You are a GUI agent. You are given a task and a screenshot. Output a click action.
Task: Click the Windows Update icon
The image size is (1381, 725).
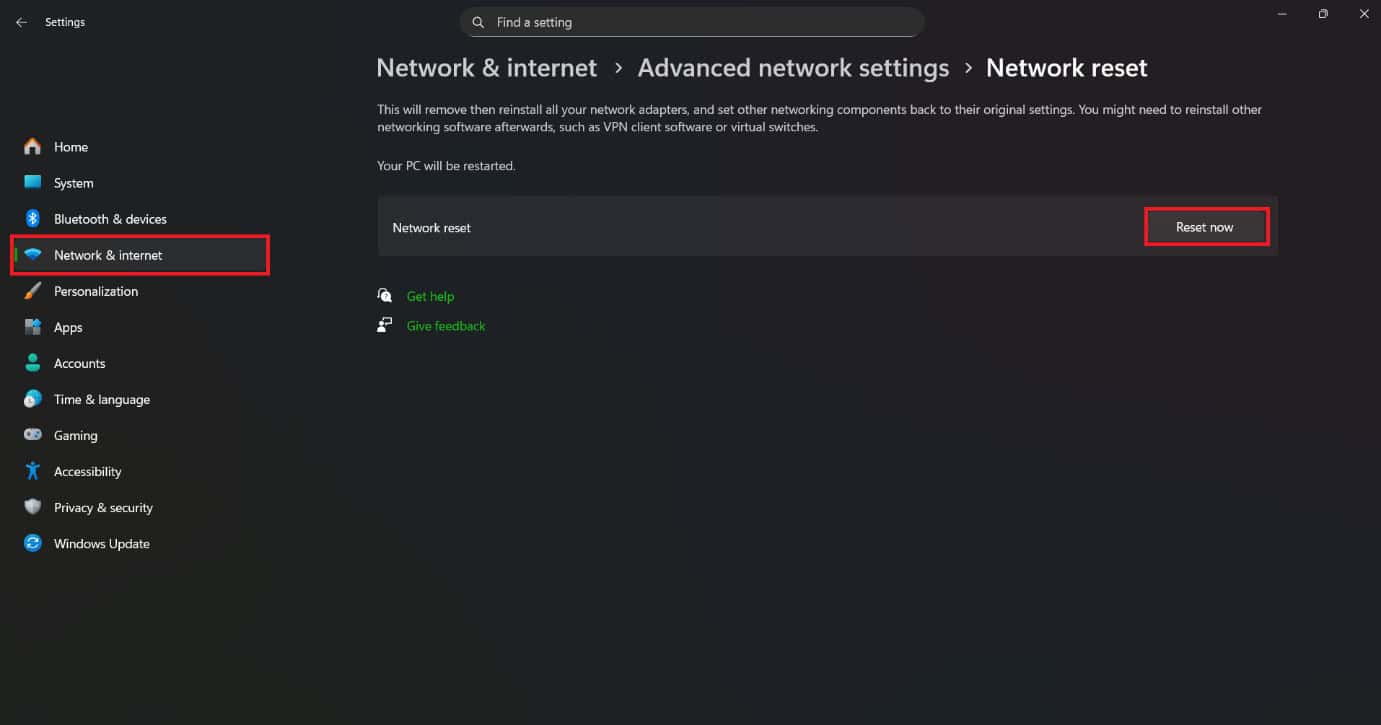pyautogui.click(x=33, y=543)
